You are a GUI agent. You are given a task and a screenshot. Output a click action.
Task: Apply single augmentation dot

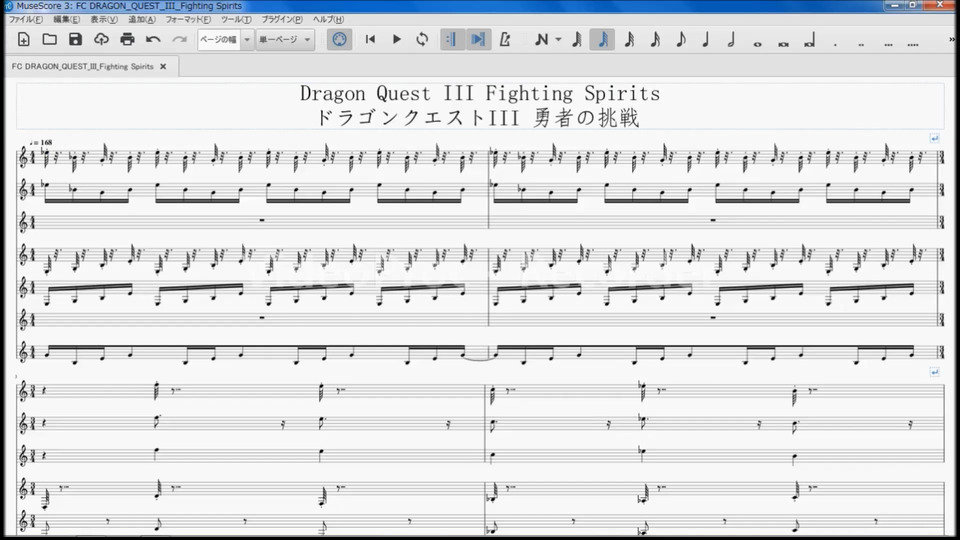click(x=835, y=43)
